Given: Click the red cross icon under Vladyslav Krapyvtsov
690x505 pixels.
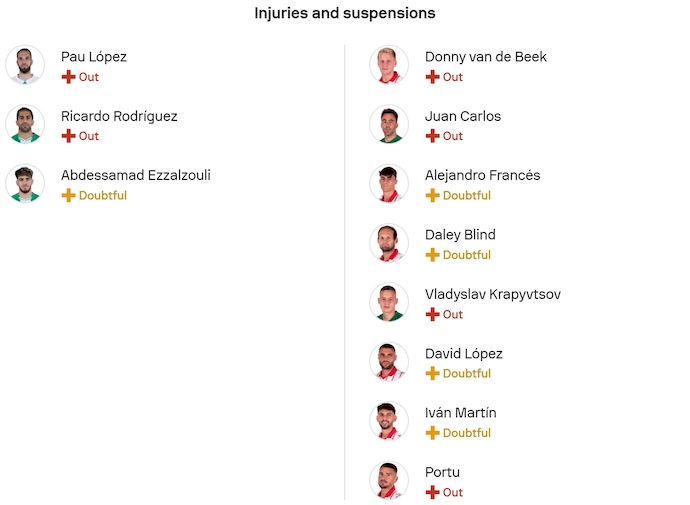Looking at the screenshot, I should point(432,314).
